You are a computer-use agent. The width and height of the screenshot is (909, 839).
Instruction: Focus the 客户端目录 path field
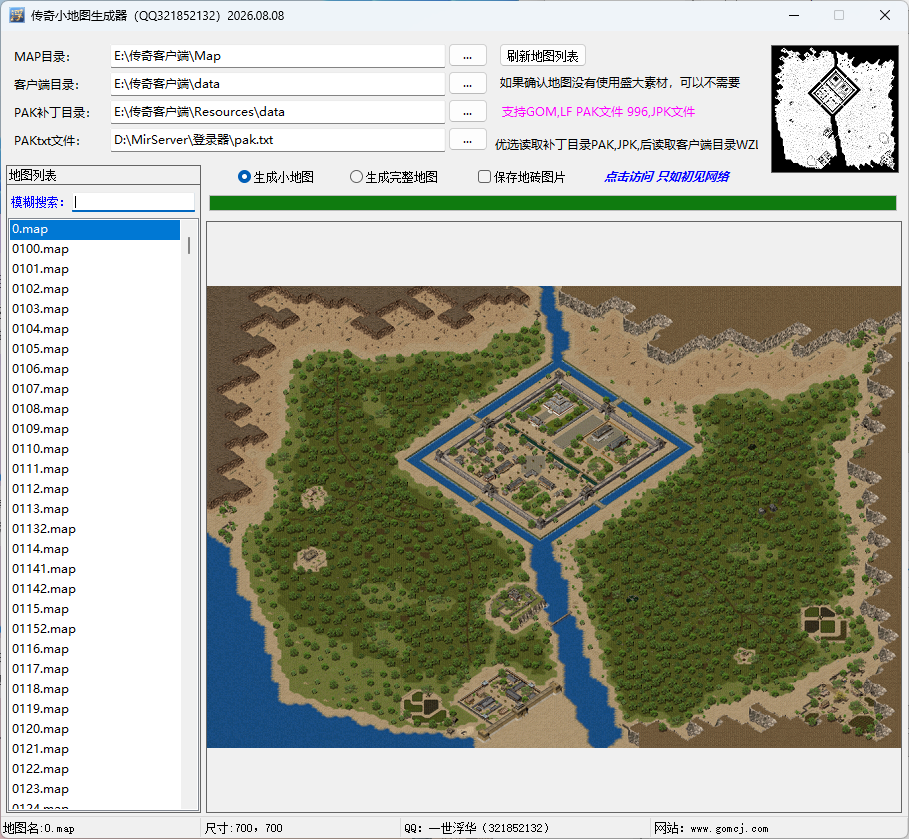[x=278, y=84]
